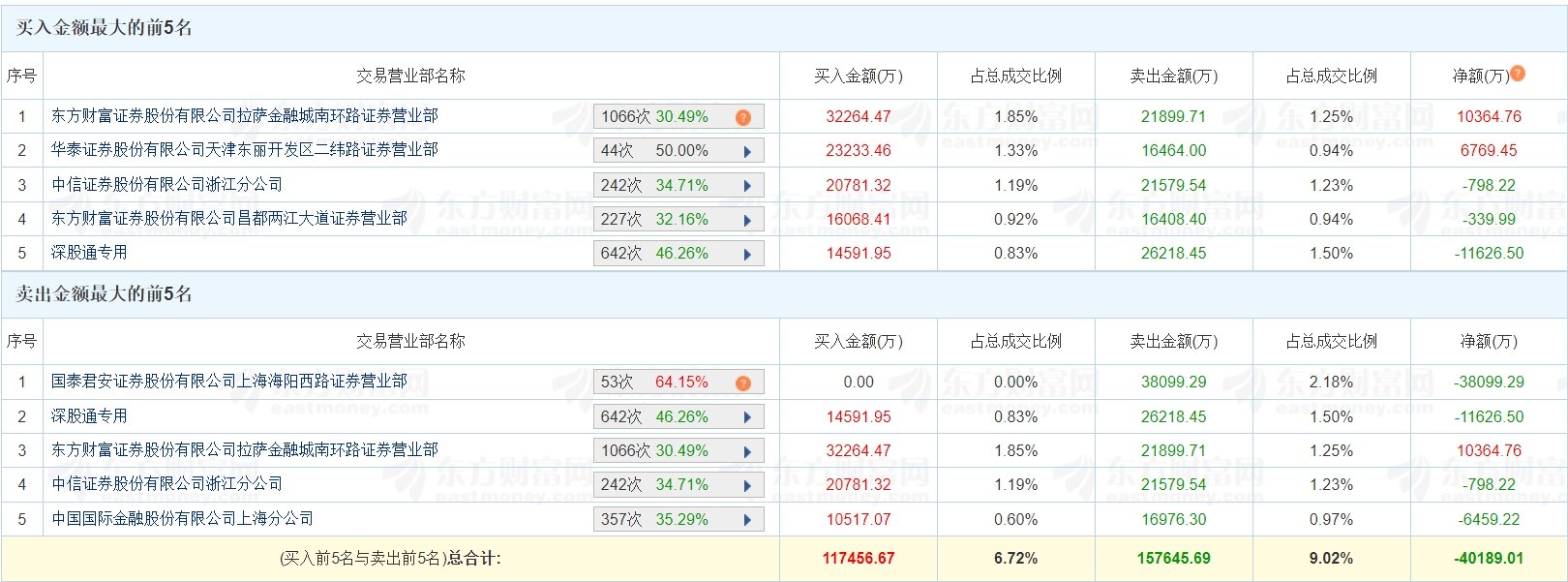The image size is (1568, 582).
Task: Click 交易营业部名称 header in the 买入 table
Action: [x=411, y=76]
